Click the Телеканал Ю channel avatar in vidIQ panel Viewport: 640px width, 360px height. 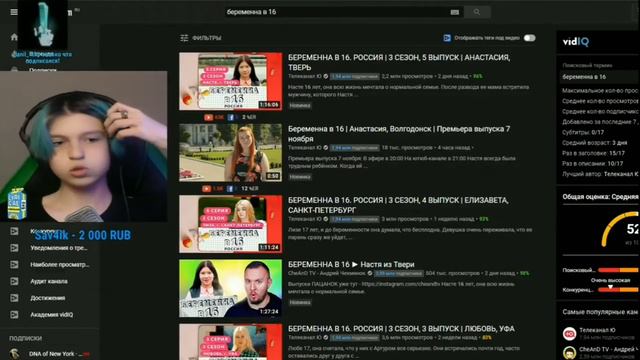(569, 333)
